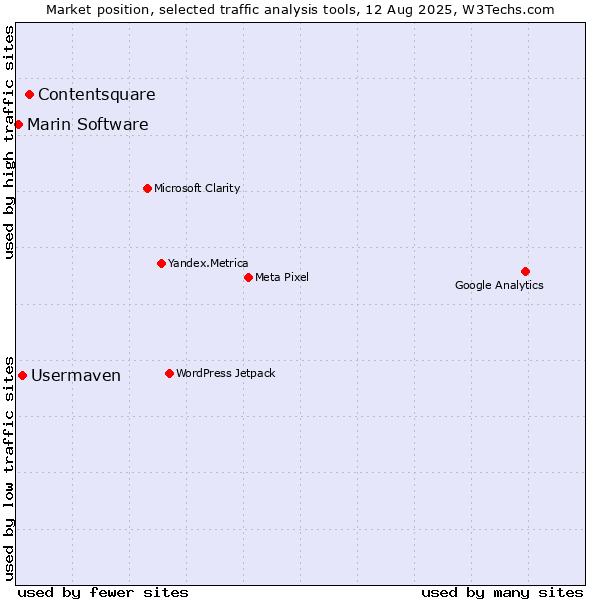Select the Usermaven red data point
This screenshot has width=600, height=600.
click(23, 375)
